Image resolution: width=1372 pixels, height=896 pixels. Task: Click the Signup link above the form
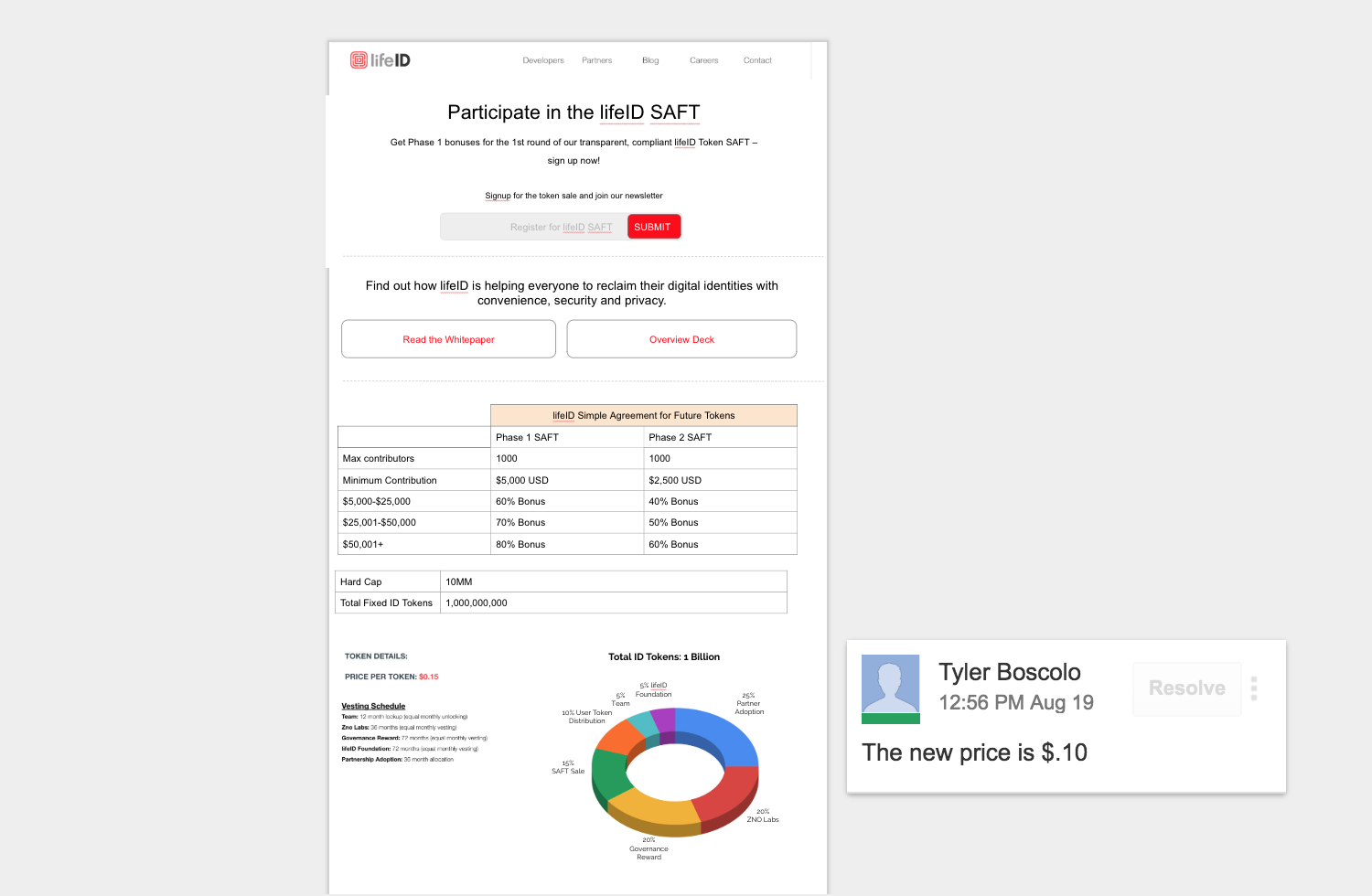tap(498, 196)
